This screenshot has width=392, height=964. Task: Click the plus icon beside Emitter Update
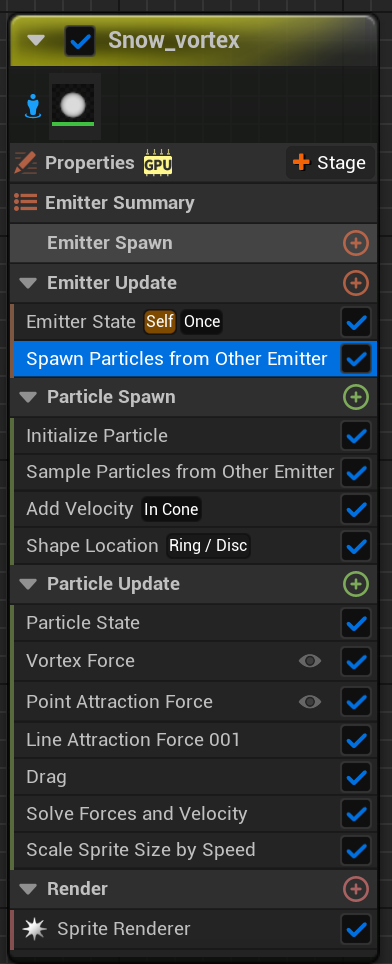tap(356, 283)
